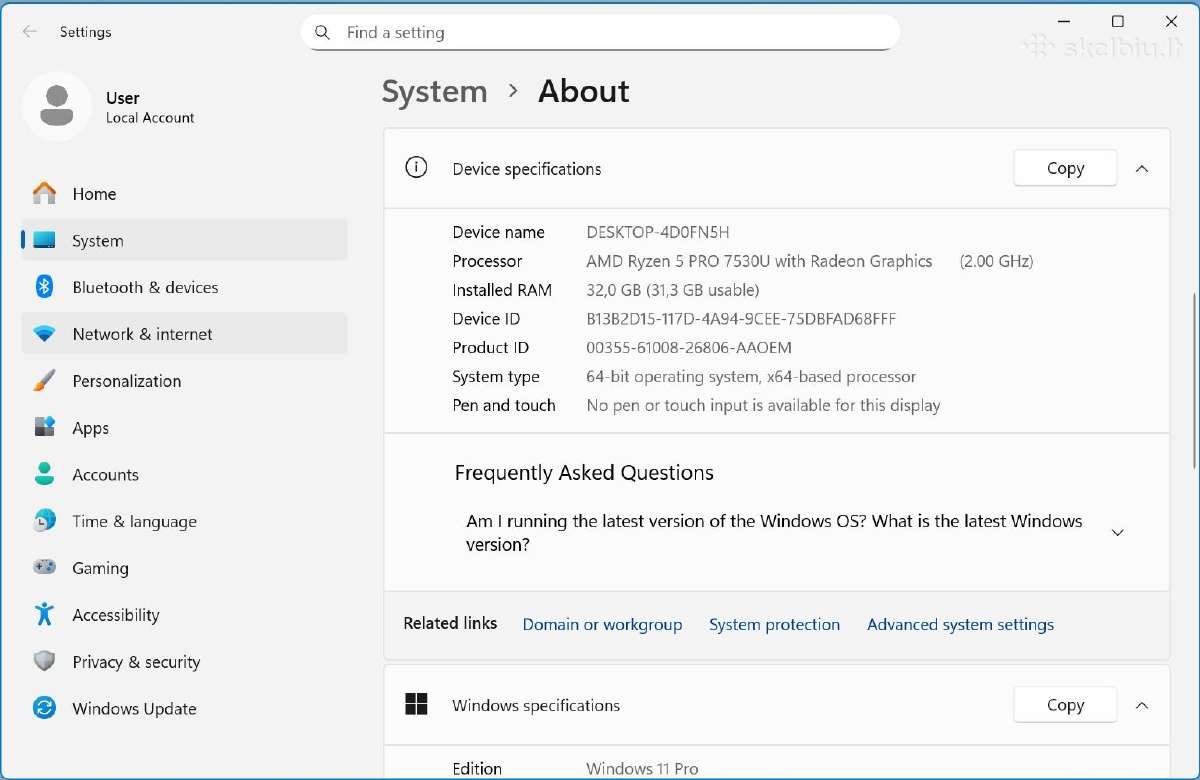1200x780 pixels.
Task: Click the Network wifi icon
Action: pos(44,334)
